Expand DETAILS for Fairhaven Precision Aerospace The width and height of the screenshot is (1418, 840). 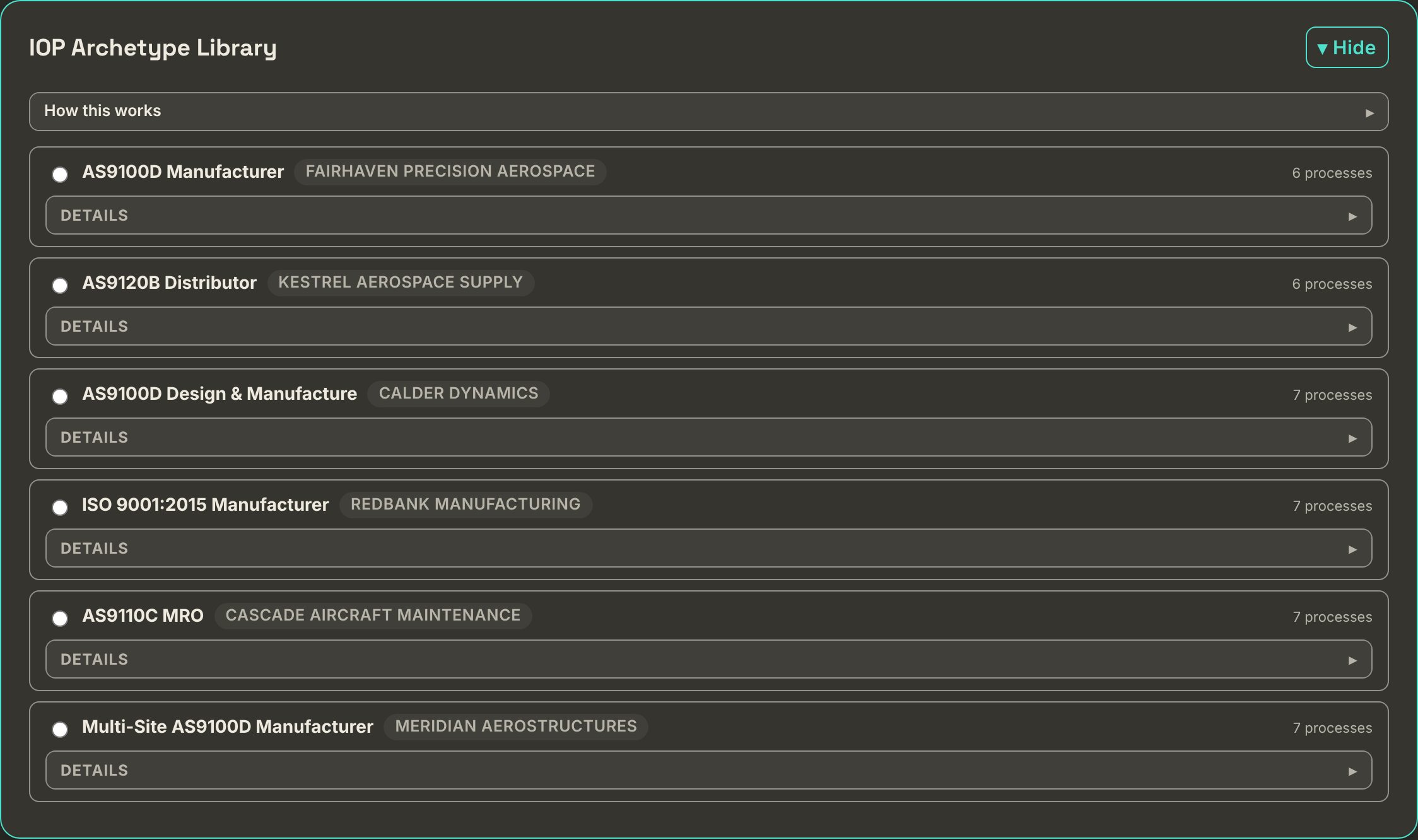point(708,215)
